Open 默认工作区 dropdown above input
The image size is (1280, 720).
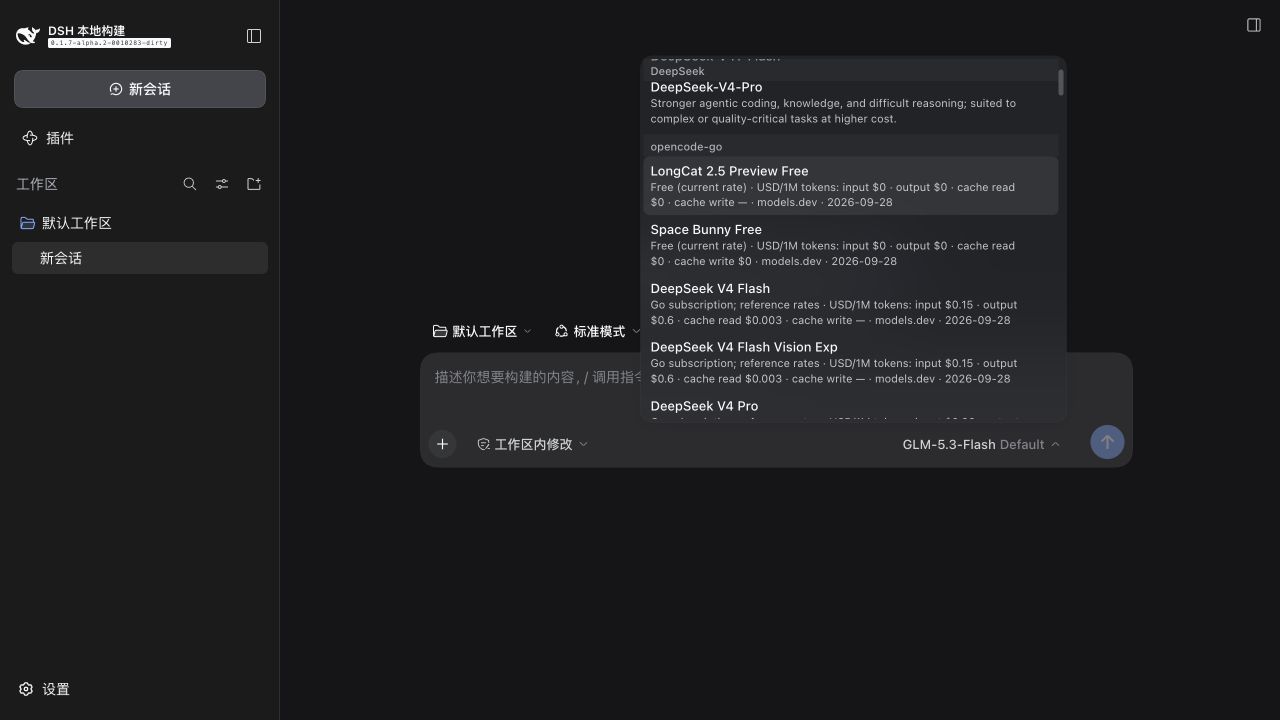coord(482,331)
